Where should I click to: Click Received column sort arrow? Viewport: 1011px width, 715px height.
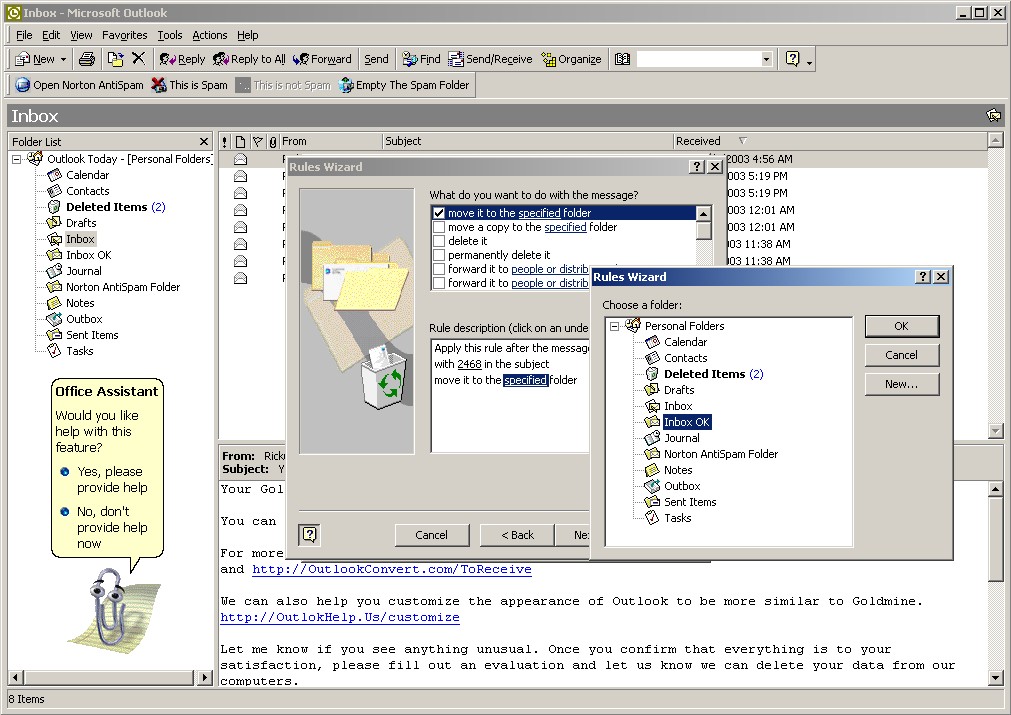point(743,141)
